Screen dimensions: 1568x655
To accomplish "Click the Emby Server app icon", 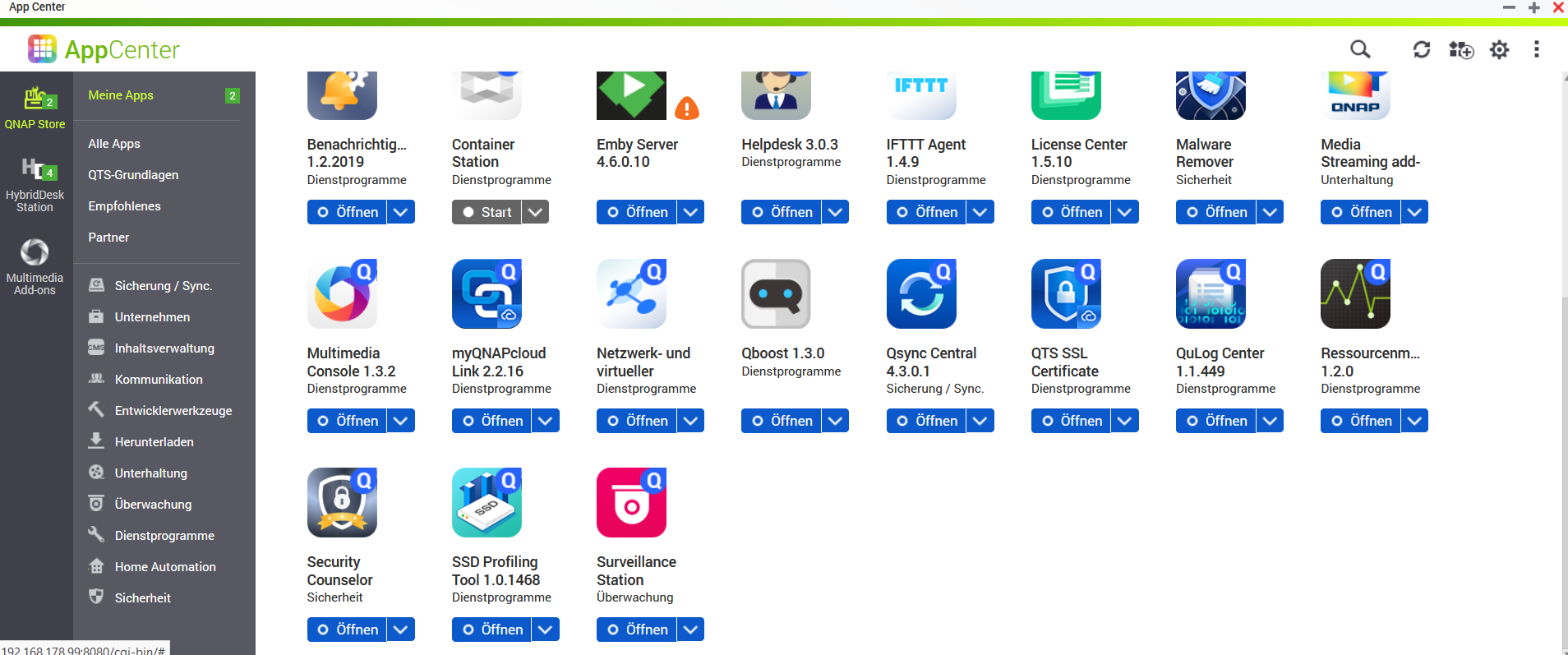I will [631, 95].
